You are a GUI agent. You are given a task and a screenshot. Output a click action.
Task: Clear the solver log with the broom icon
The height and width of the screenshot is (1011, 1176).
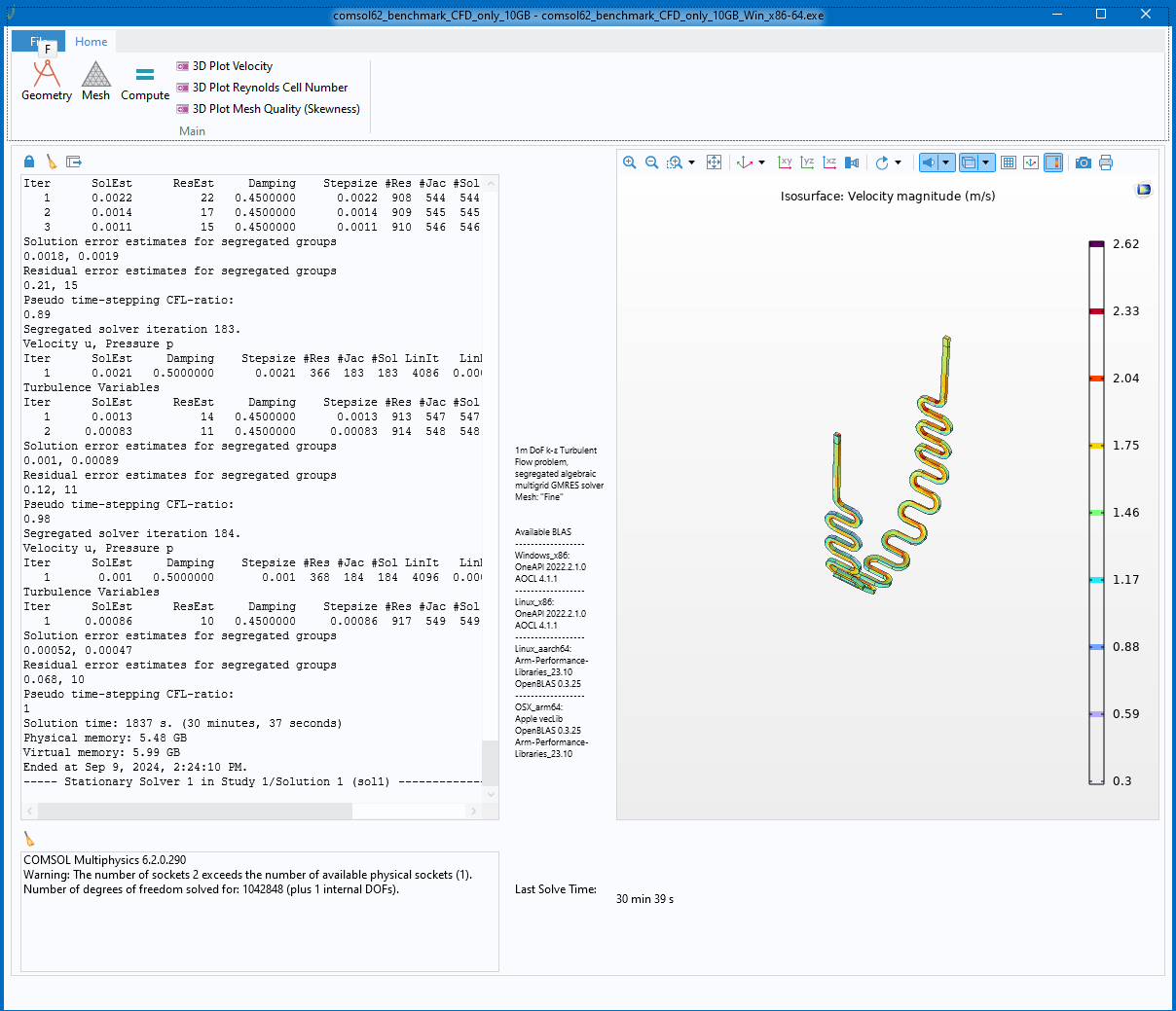click(52, 162)
